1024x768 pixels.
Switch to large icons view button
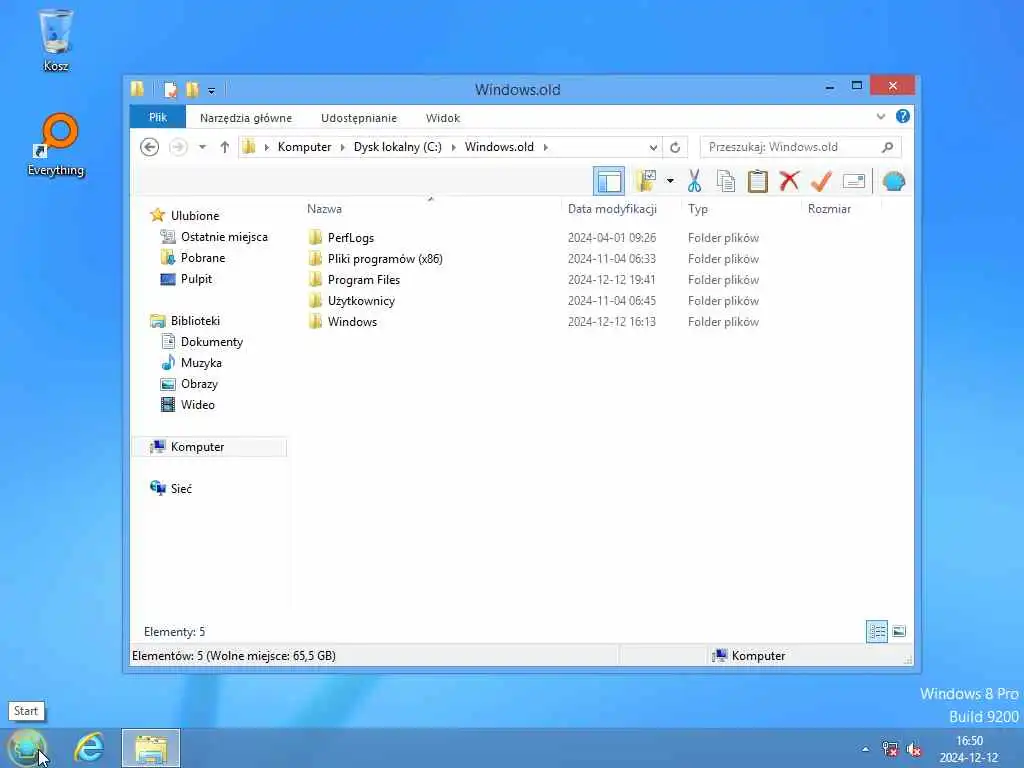[899, 632]
